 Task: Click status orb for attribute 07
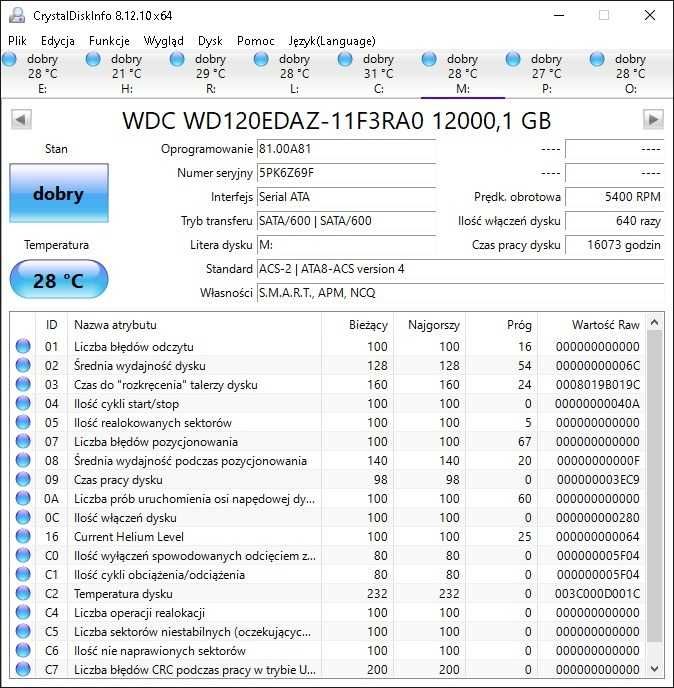tap(23, 441)
